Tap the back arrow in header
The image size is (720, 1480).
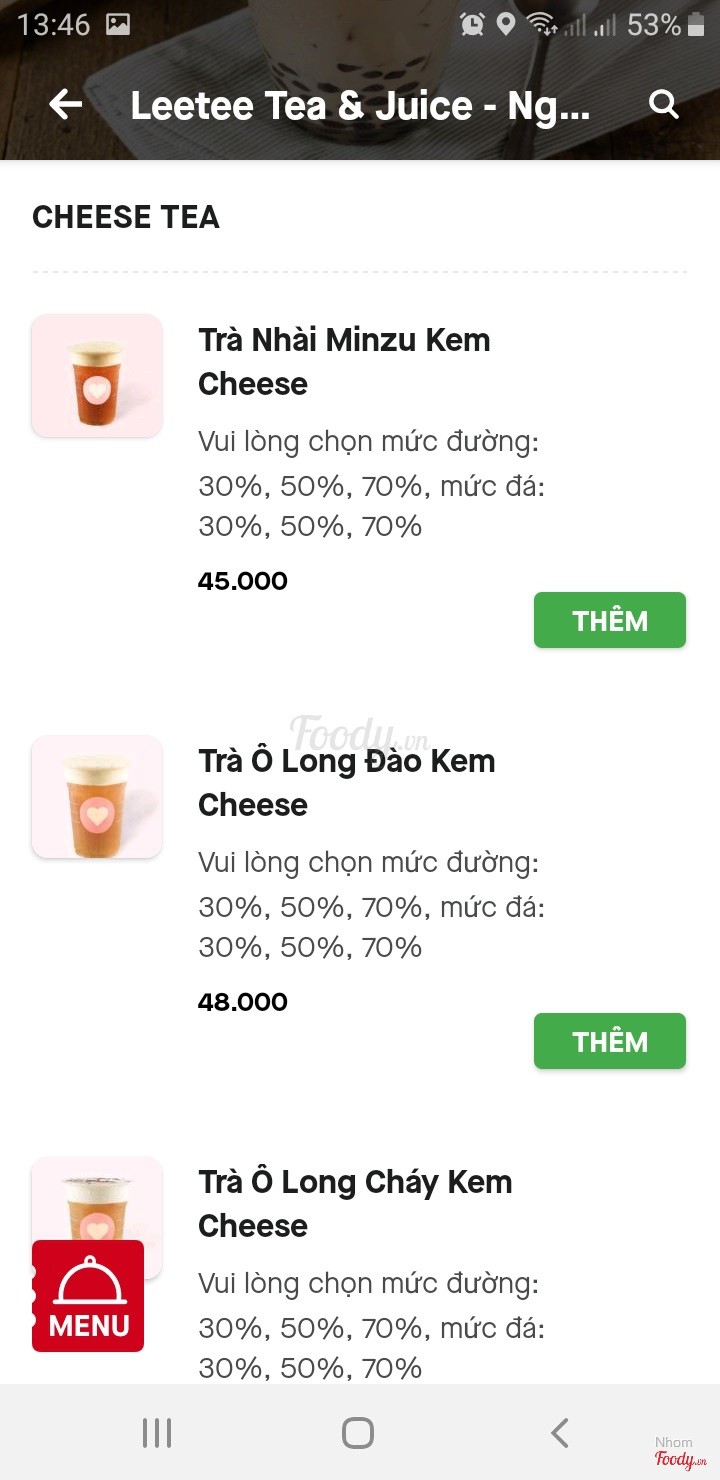(x=66, y=104)
